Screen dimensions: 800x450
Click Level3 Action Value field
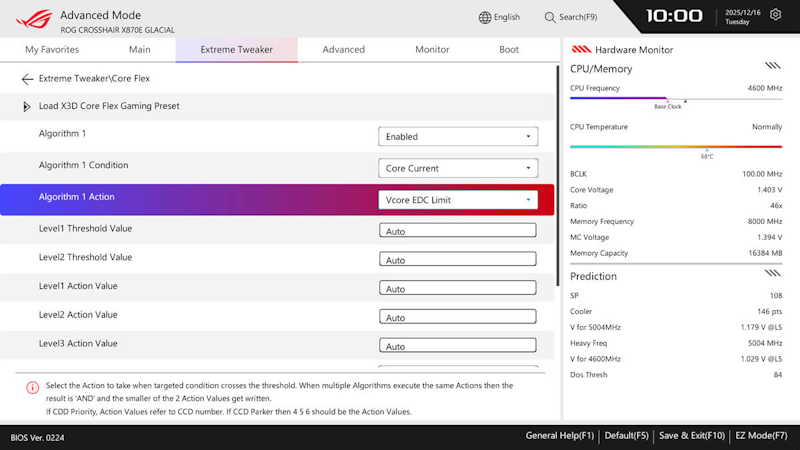tap(458, 345)
